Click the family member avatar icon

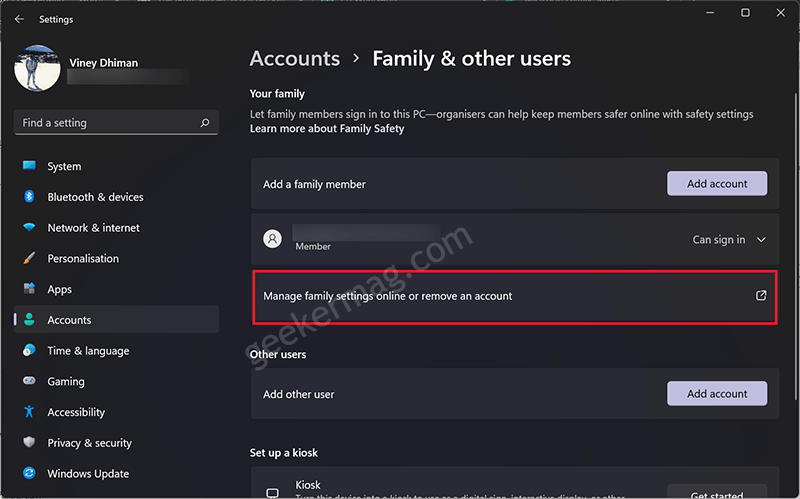272,238
